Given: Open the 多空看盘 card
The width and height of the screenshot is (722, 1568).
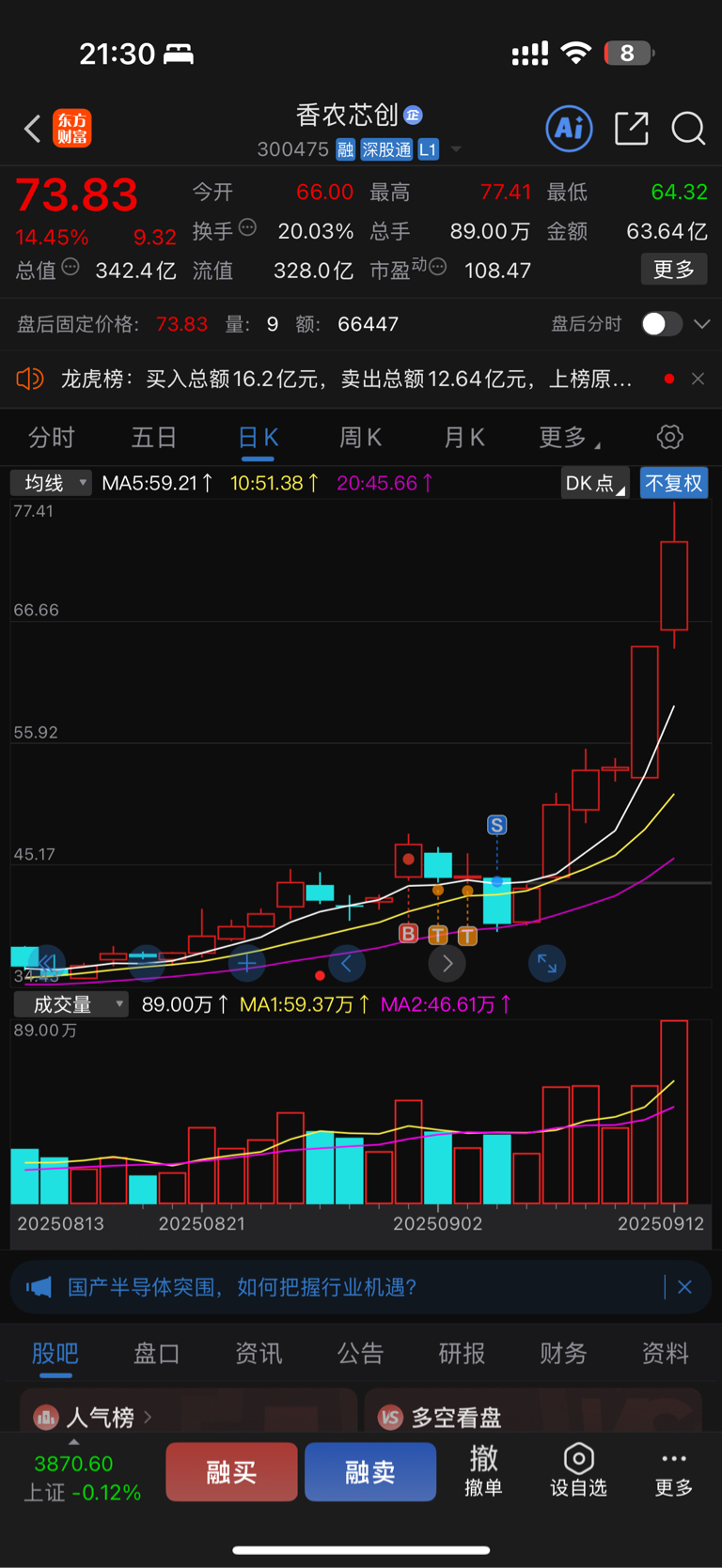Looking at the screenshot, I should pos(533,1411).
